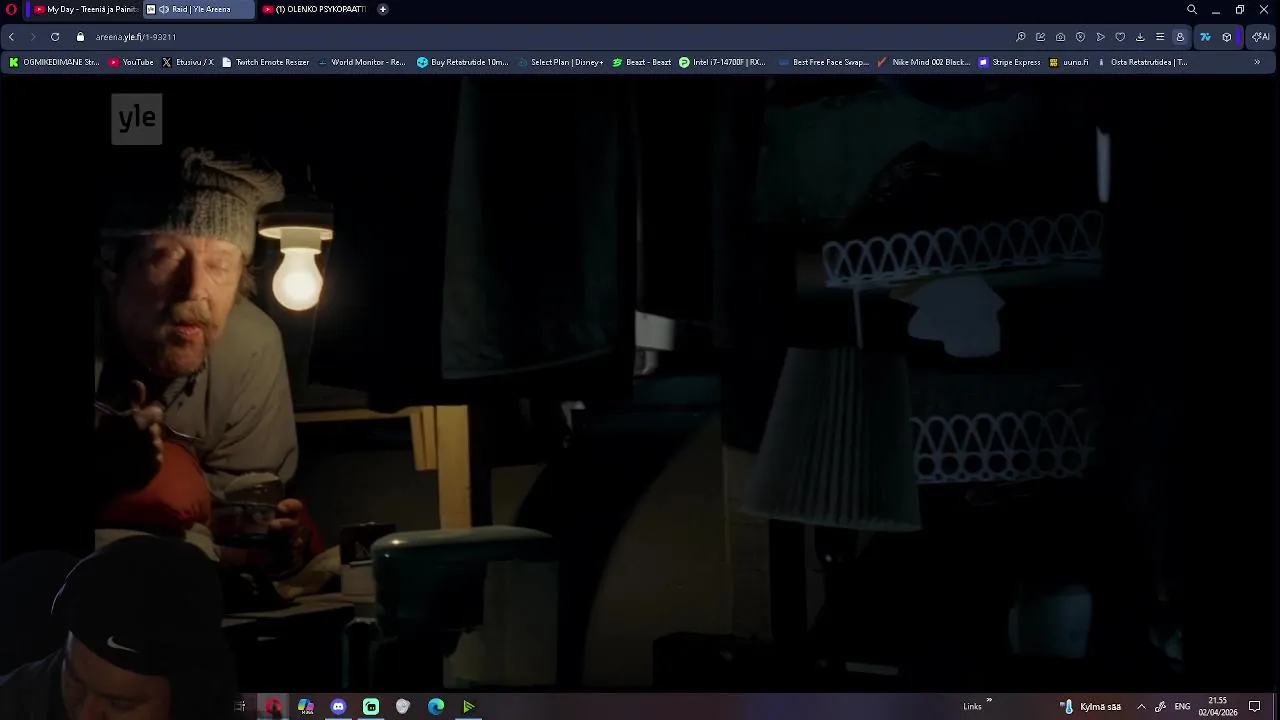Take a snapshot with the camera icon
Viewport: 1280px width, 720px height.
pyautogui.click(x=1060, y=37)
